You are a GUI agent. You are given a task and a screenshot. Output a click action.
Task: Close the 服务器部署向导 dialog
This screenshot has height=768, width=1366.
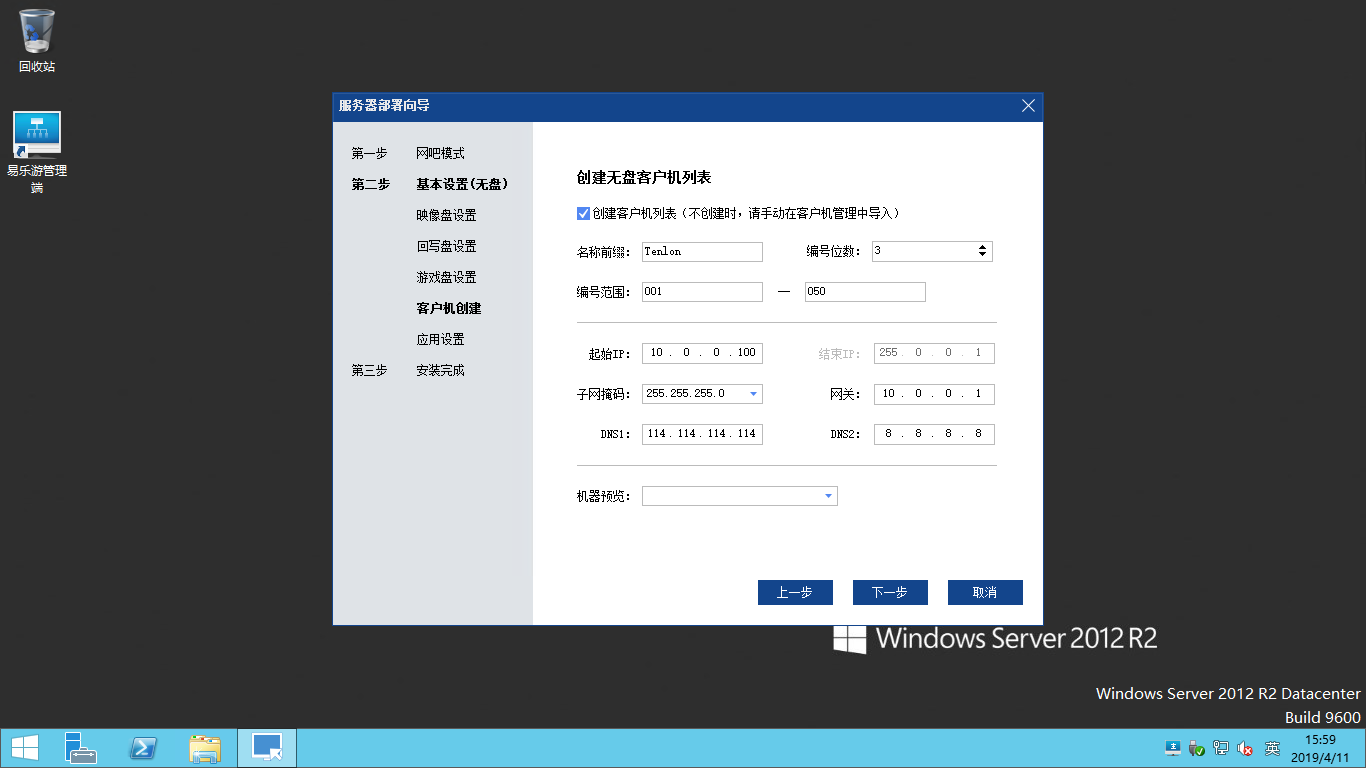click(x=1028, y=106)
